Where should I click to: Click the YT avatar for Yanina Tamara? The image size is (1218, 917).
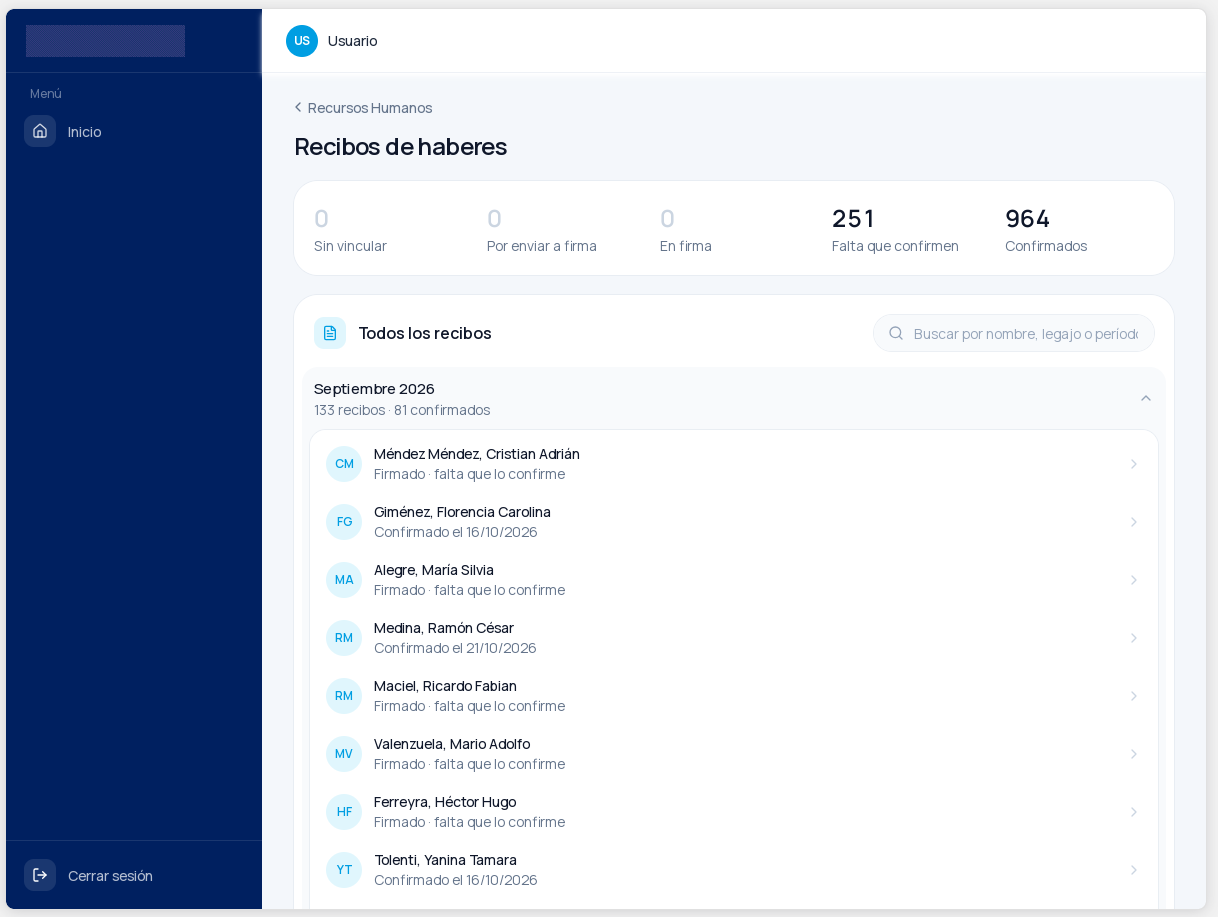point(344,870)
